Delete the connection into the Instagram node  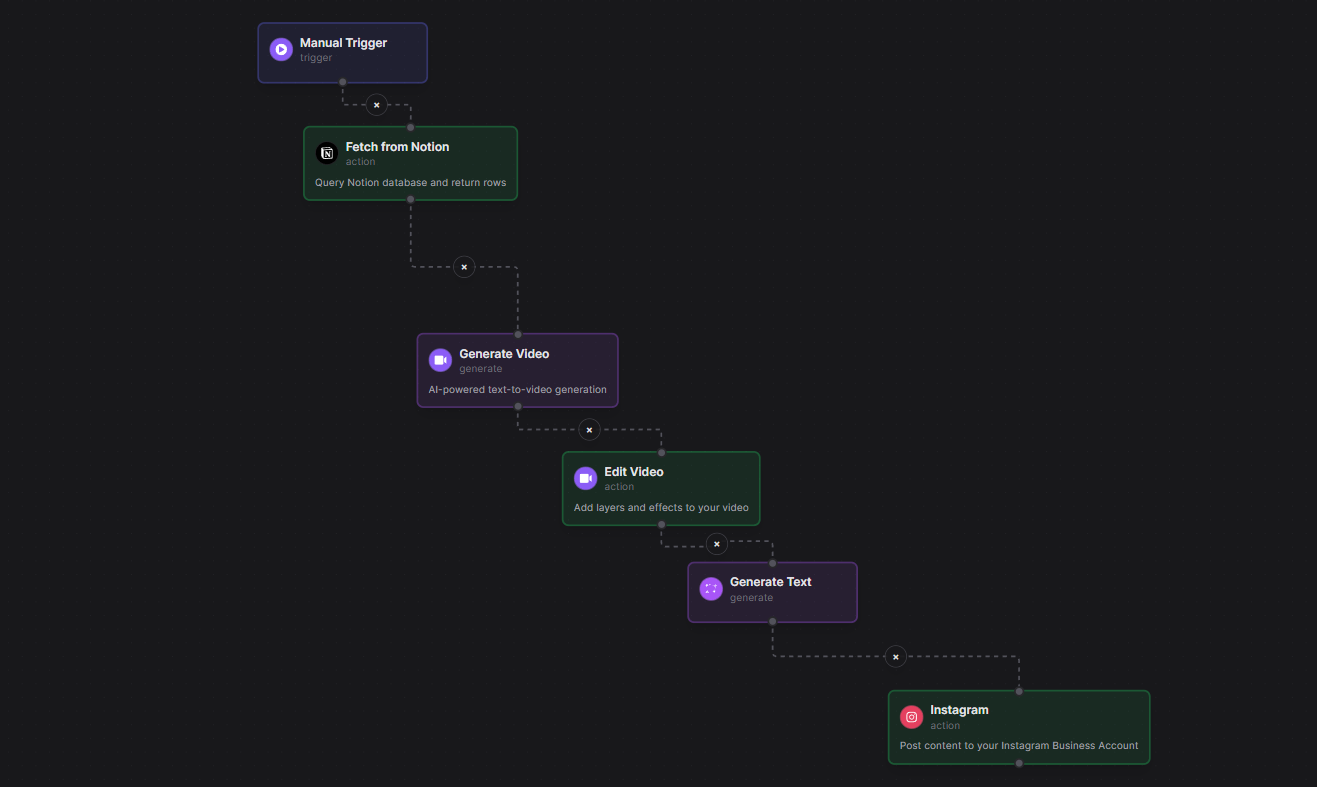[x=896, y=656]
